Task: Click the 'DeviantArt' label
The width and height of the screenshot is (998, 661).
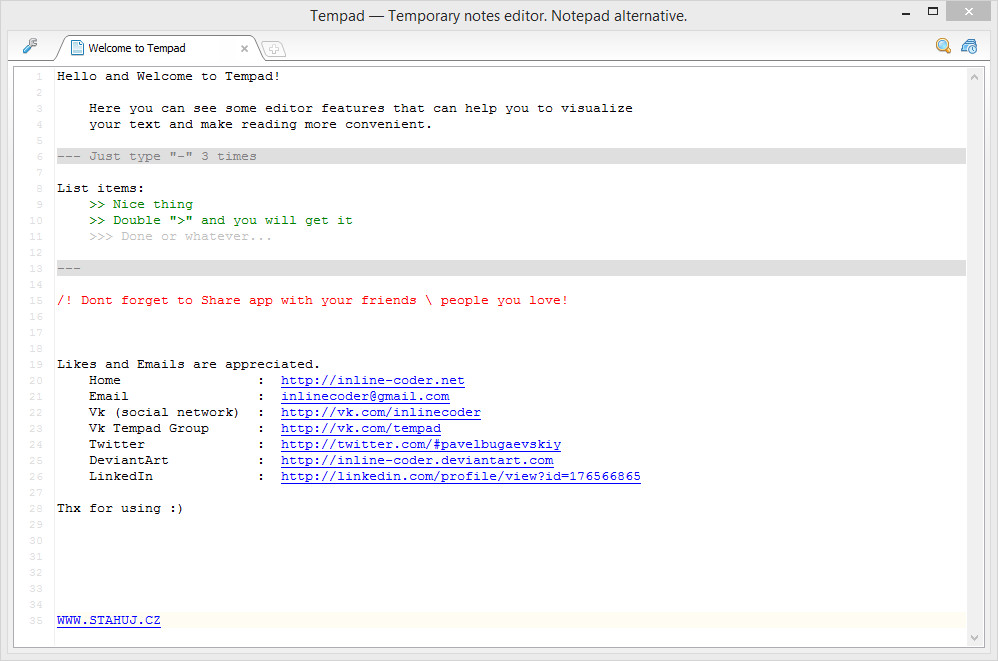Action: point(129,460)
